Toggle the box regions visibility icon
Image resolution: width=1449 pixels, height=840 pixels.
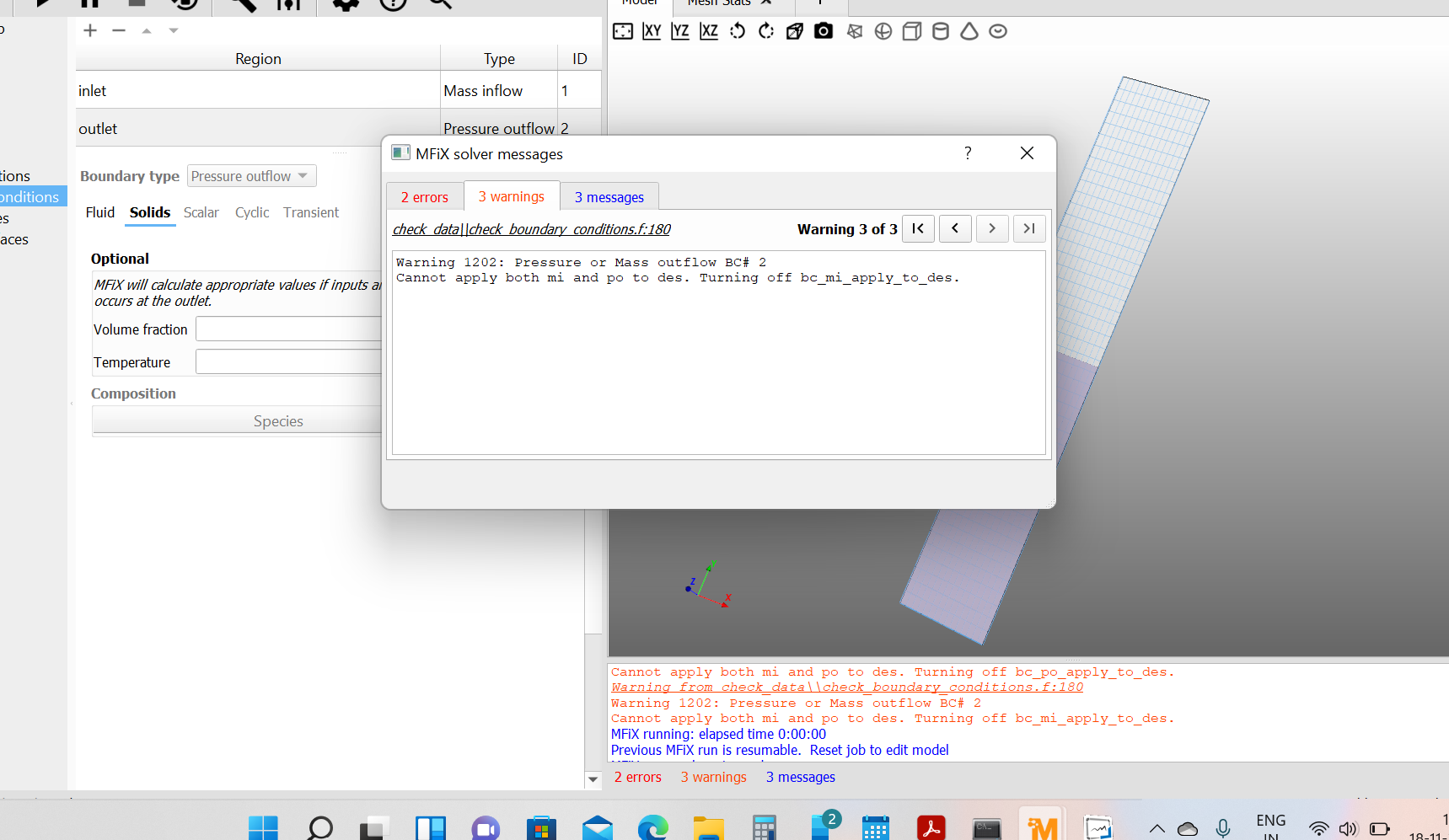point(912,31)
